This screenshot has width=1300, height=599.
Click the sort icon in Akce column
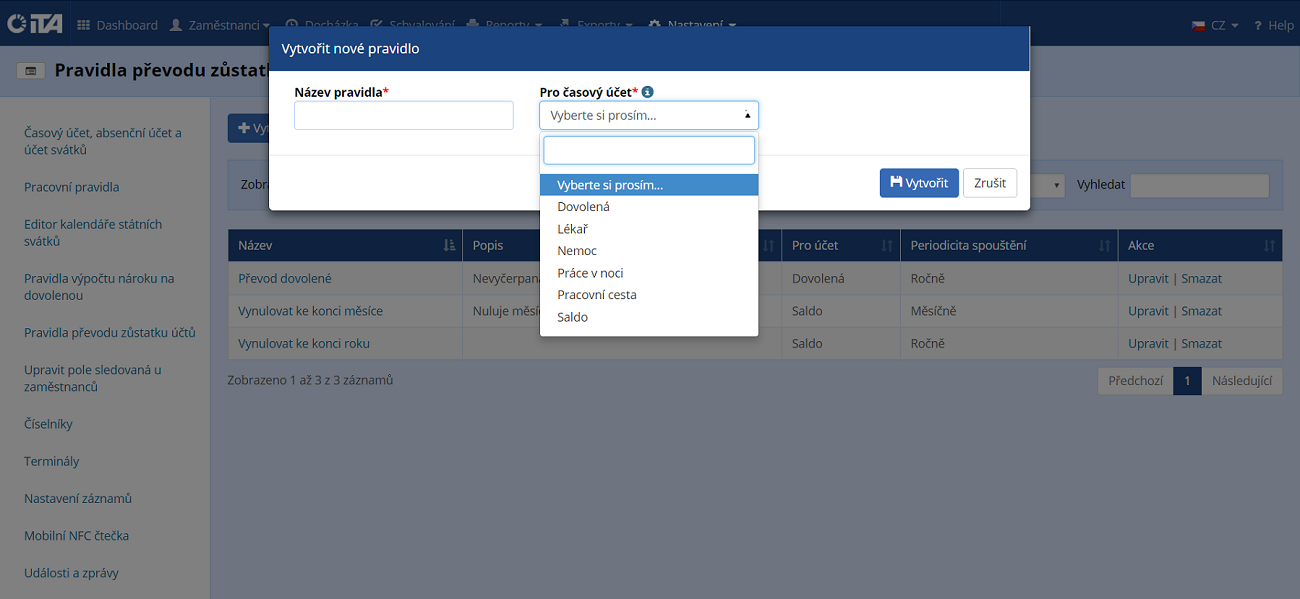pyautogui.click(x=1269, y=246)
